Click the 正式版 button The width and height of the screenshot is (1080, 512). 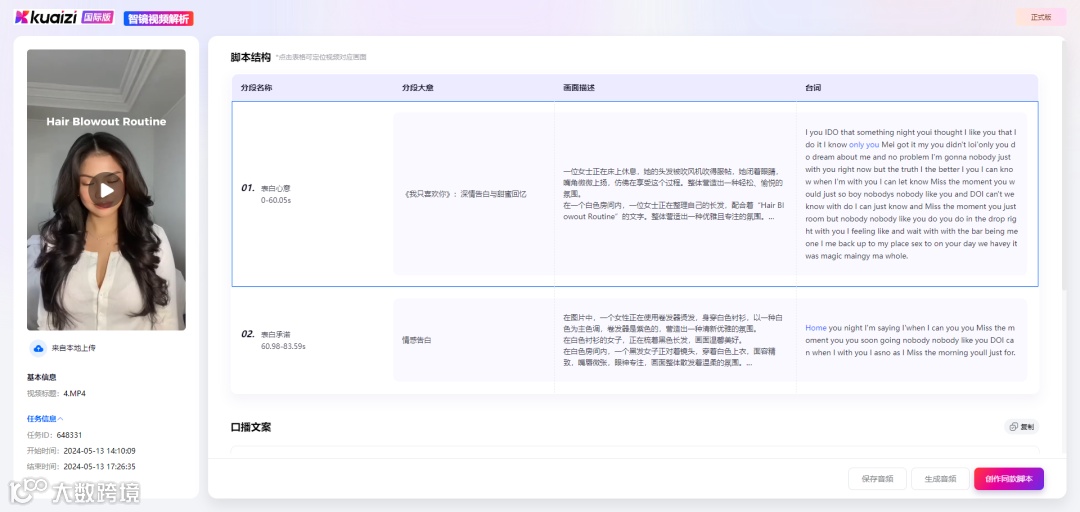coord(1041,18)
